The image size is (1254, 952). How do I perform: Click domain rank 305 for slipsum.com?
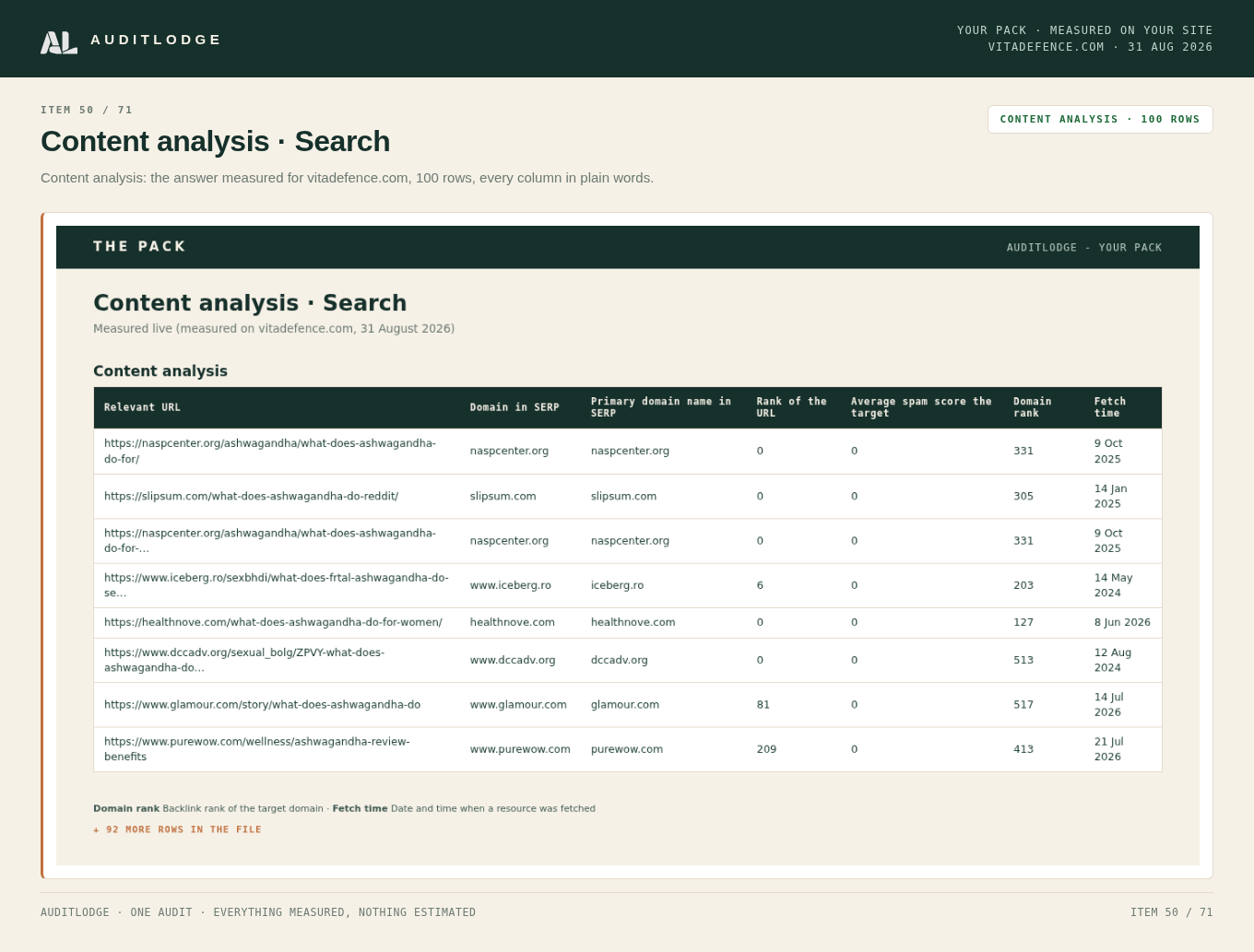tap(1023, 496)
